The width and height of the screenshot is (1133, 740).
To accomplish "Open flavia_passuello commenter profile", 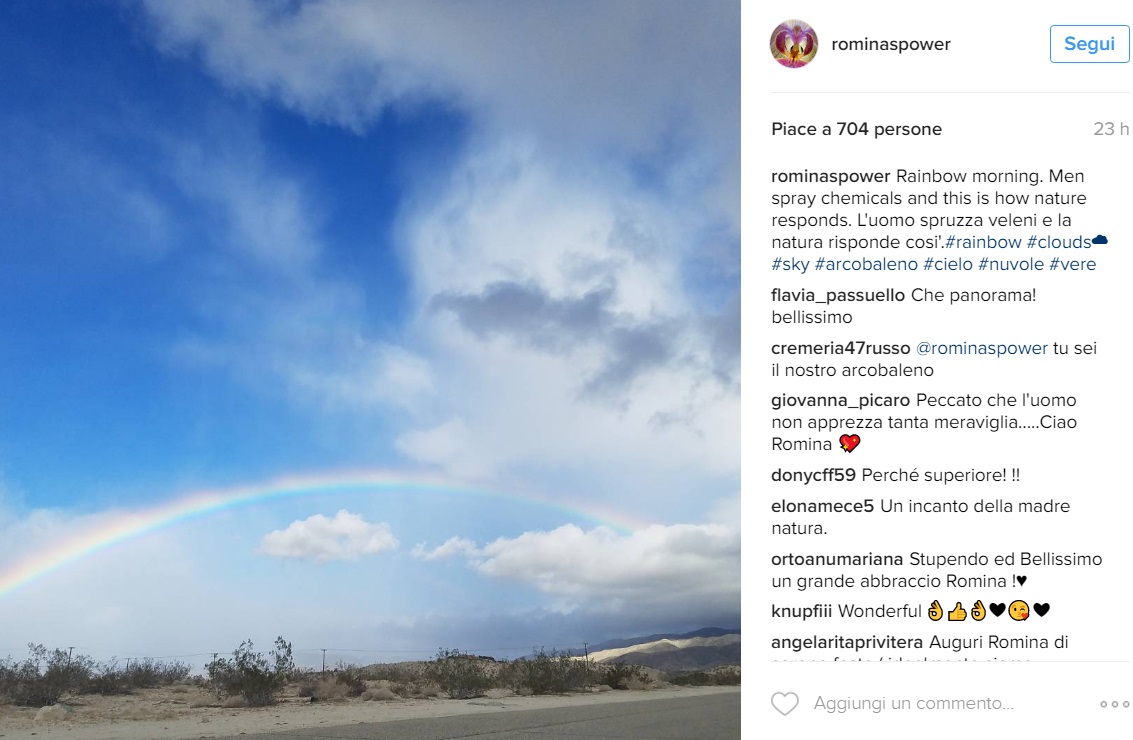I will [837, 296].
